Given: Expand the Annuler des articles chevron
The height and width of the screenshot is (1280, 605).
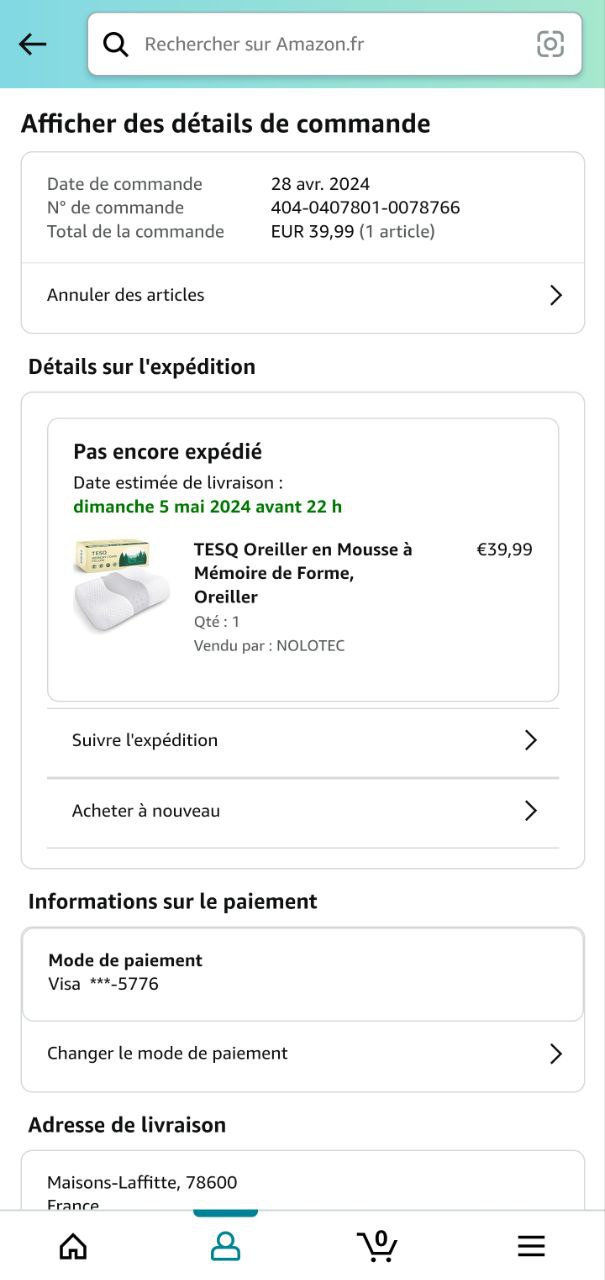Looking at the screenshot, I should coord(556,295).
